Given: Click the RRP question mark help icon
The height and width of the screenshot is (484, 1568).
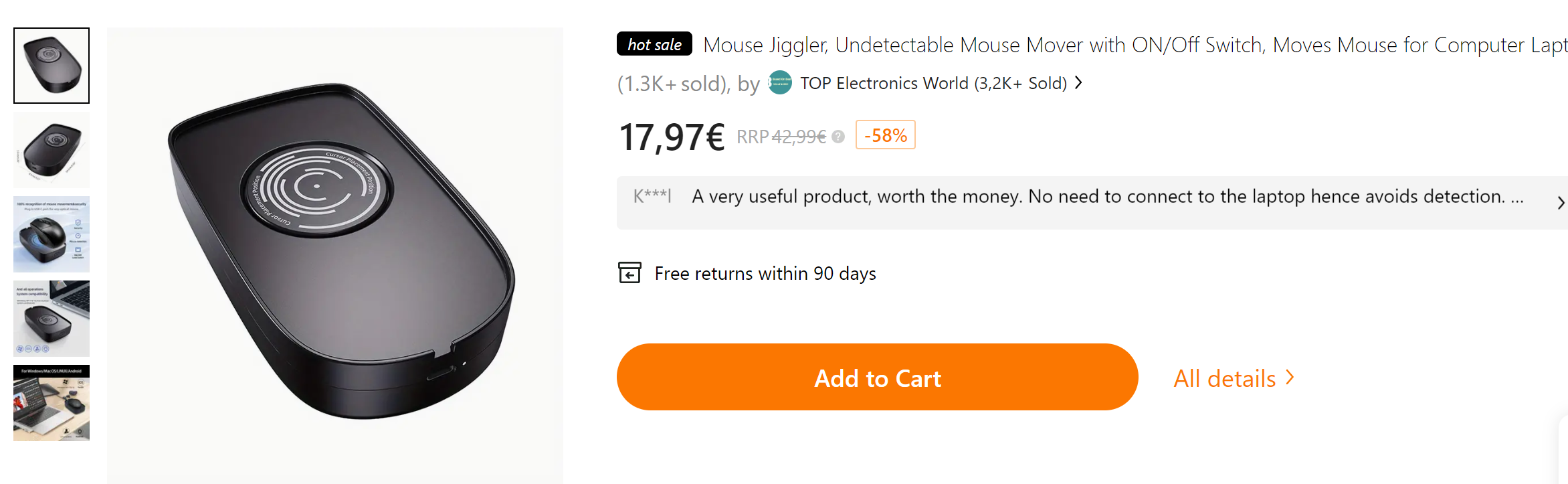Looking at the screenshot, I should (x=838, y=137).
